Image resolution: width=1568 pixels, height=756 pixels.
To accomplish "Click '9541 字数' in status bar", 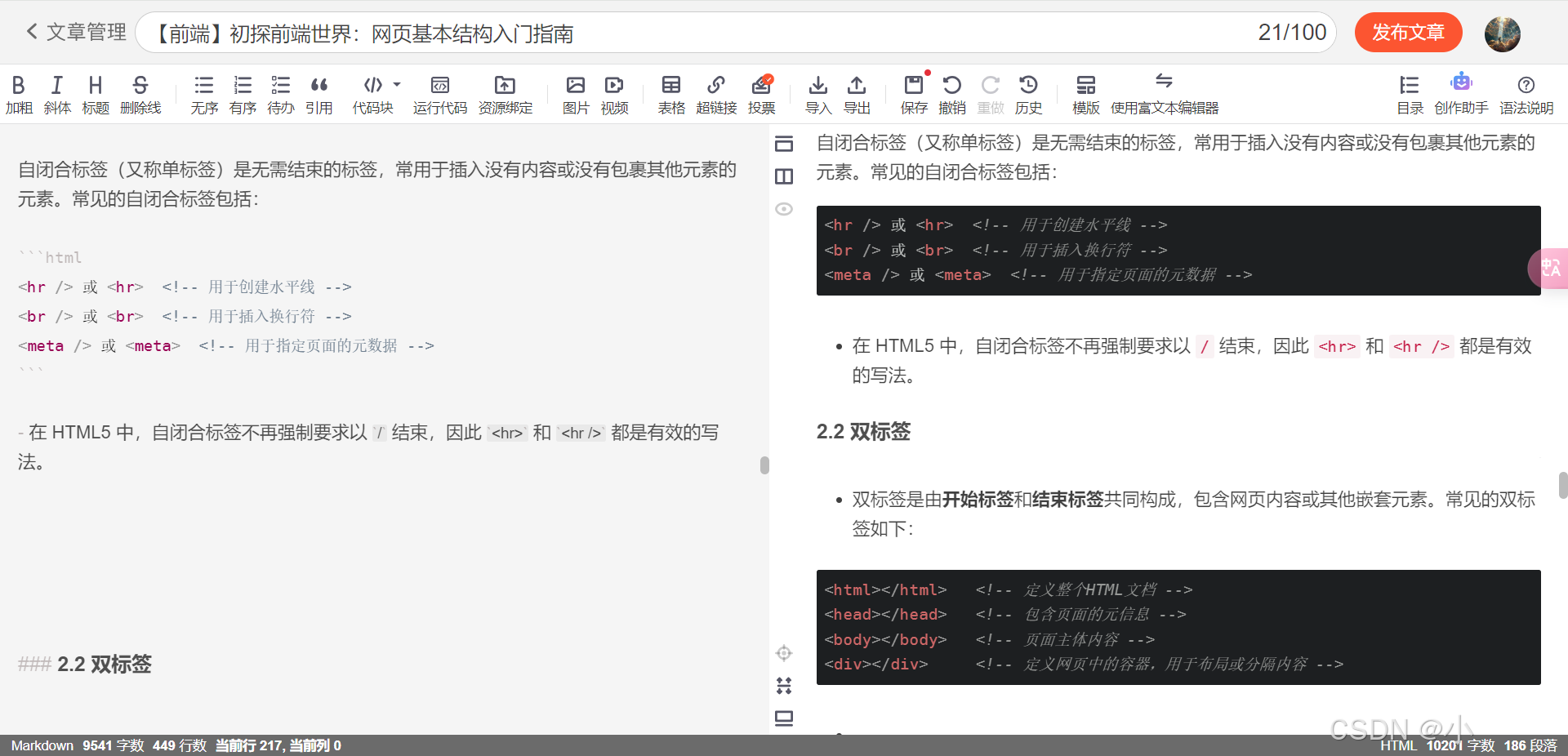I will [x=114, y=745].
